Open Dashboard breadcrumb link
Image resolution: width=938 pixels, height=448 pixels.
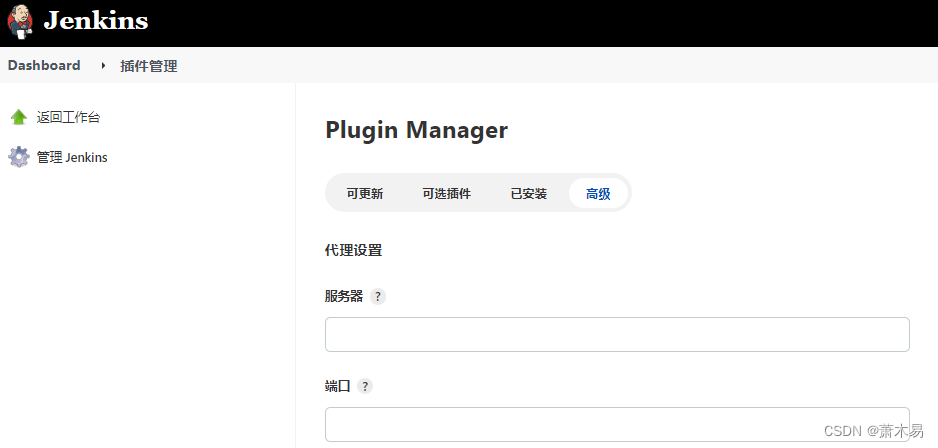coord(44,65)
